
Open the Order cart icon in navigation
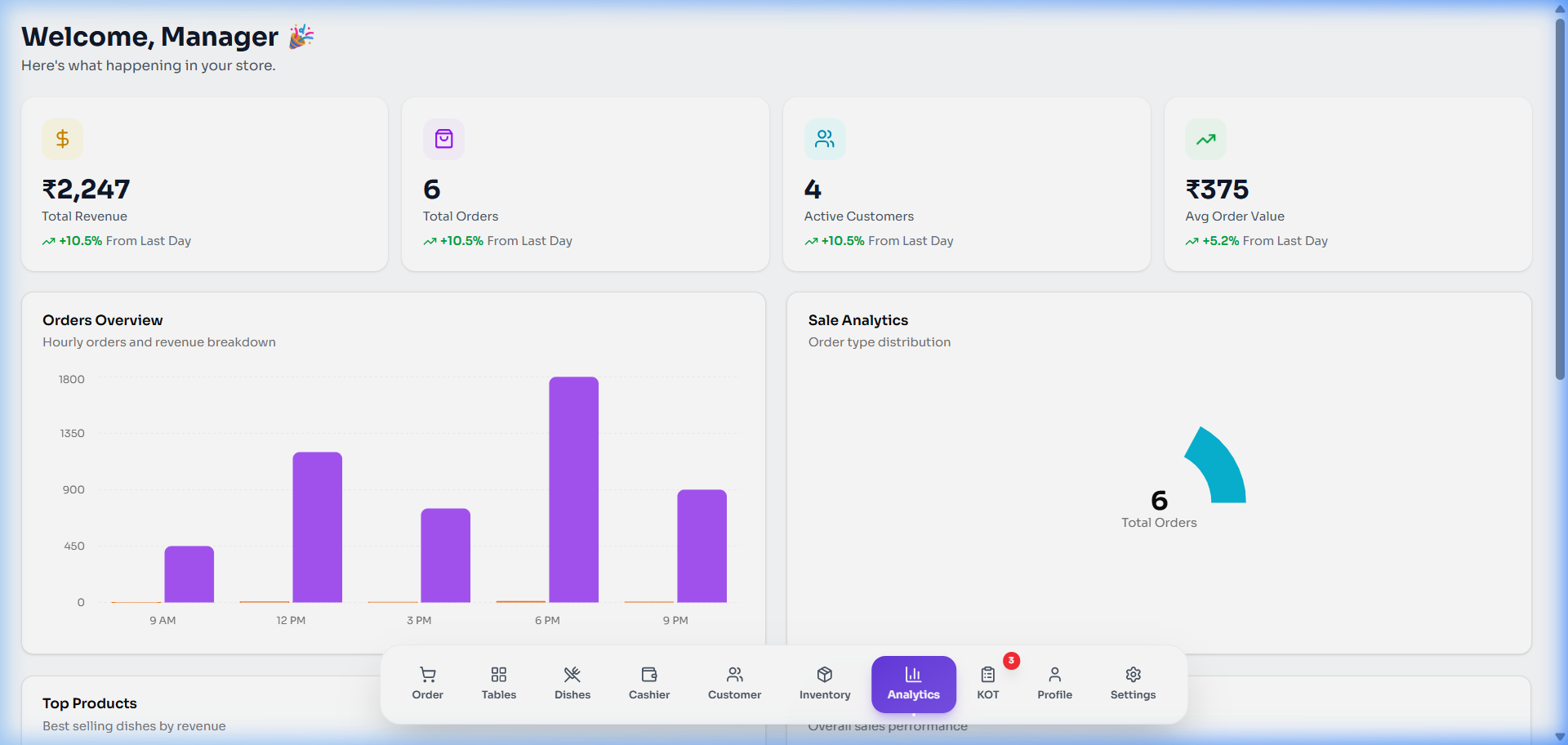(x=427, y=675)
